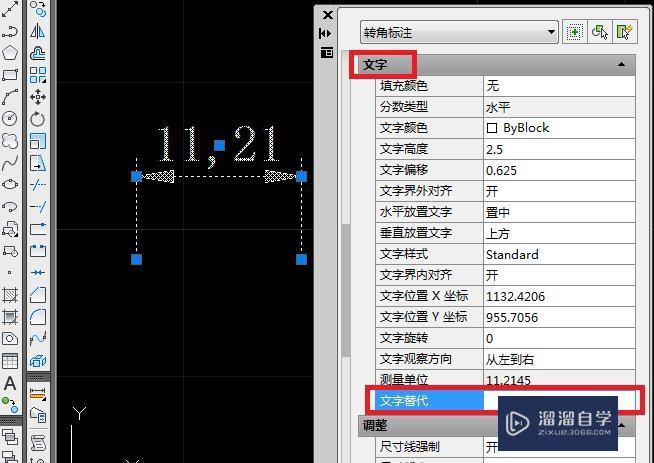Select the Polyline draw tool
This screenshot has width=654, height=463.
9,31
